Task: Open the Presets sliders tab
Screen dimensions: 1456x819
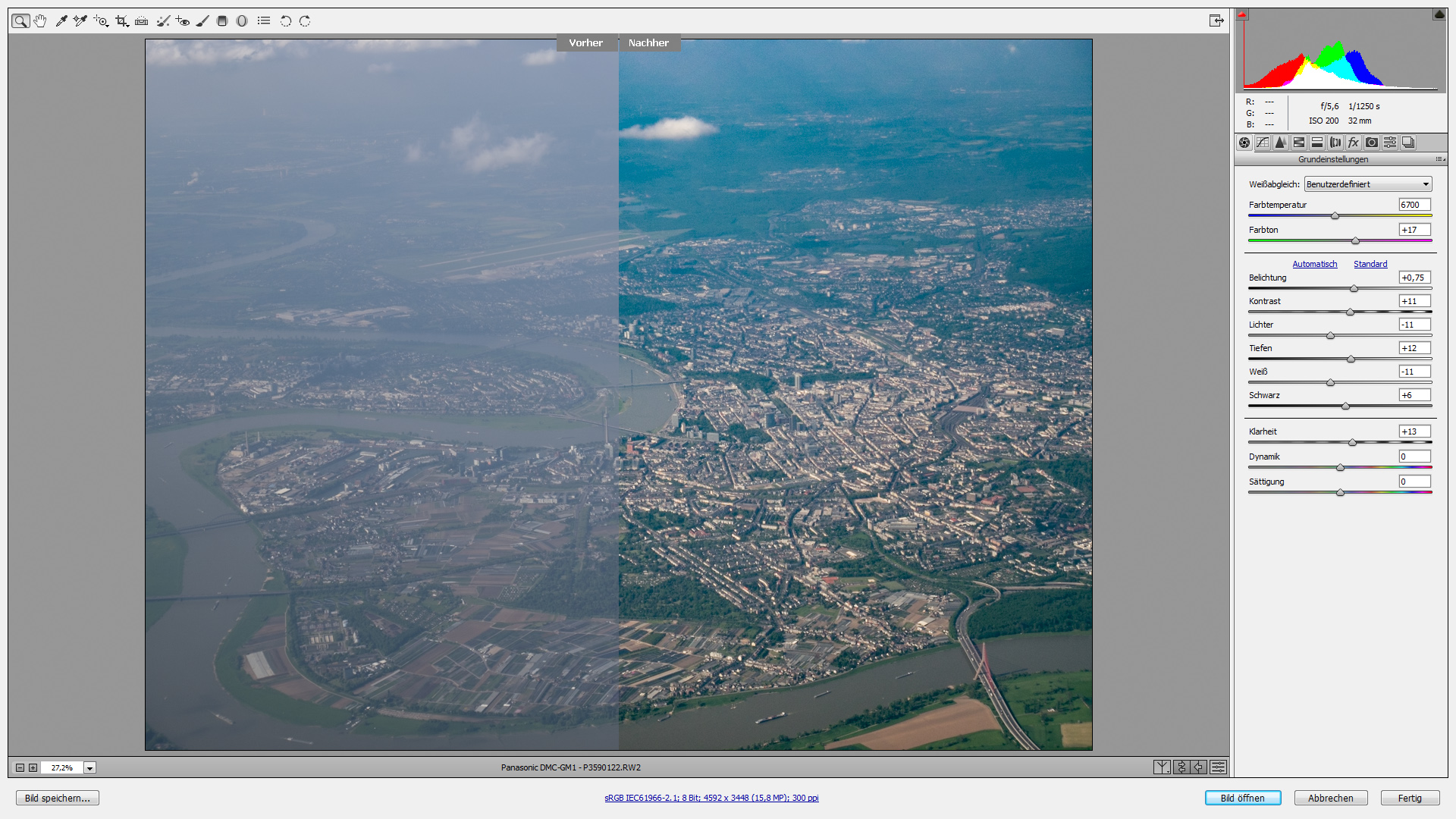Action: coord(1390,143)
